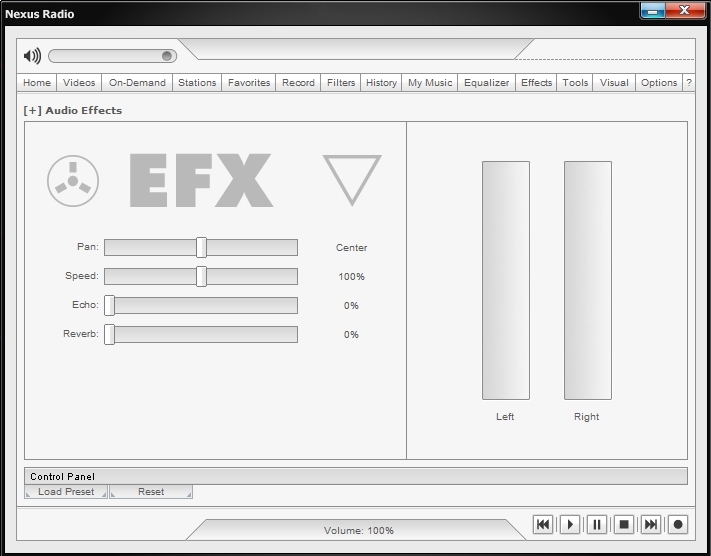Click the Right channel level meter

pos(588,280)
